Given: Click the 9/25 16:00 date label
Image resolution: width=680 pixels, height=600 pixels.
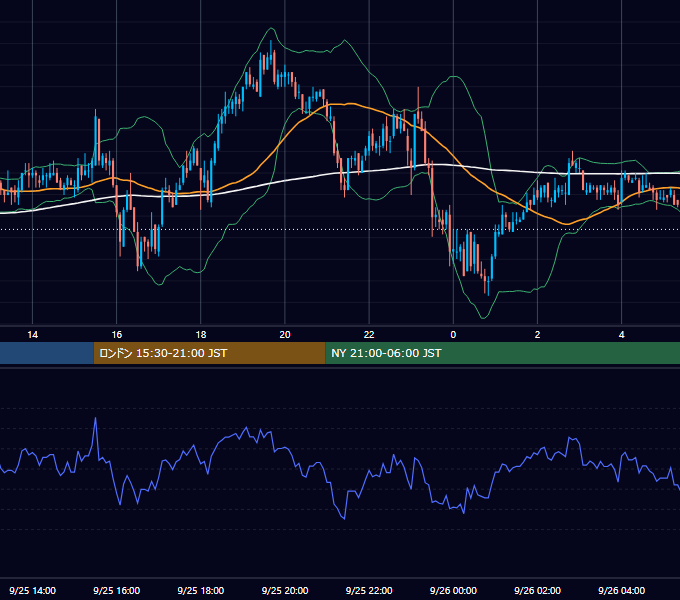Looking at the screenshot, I should [x=117, y=590].
